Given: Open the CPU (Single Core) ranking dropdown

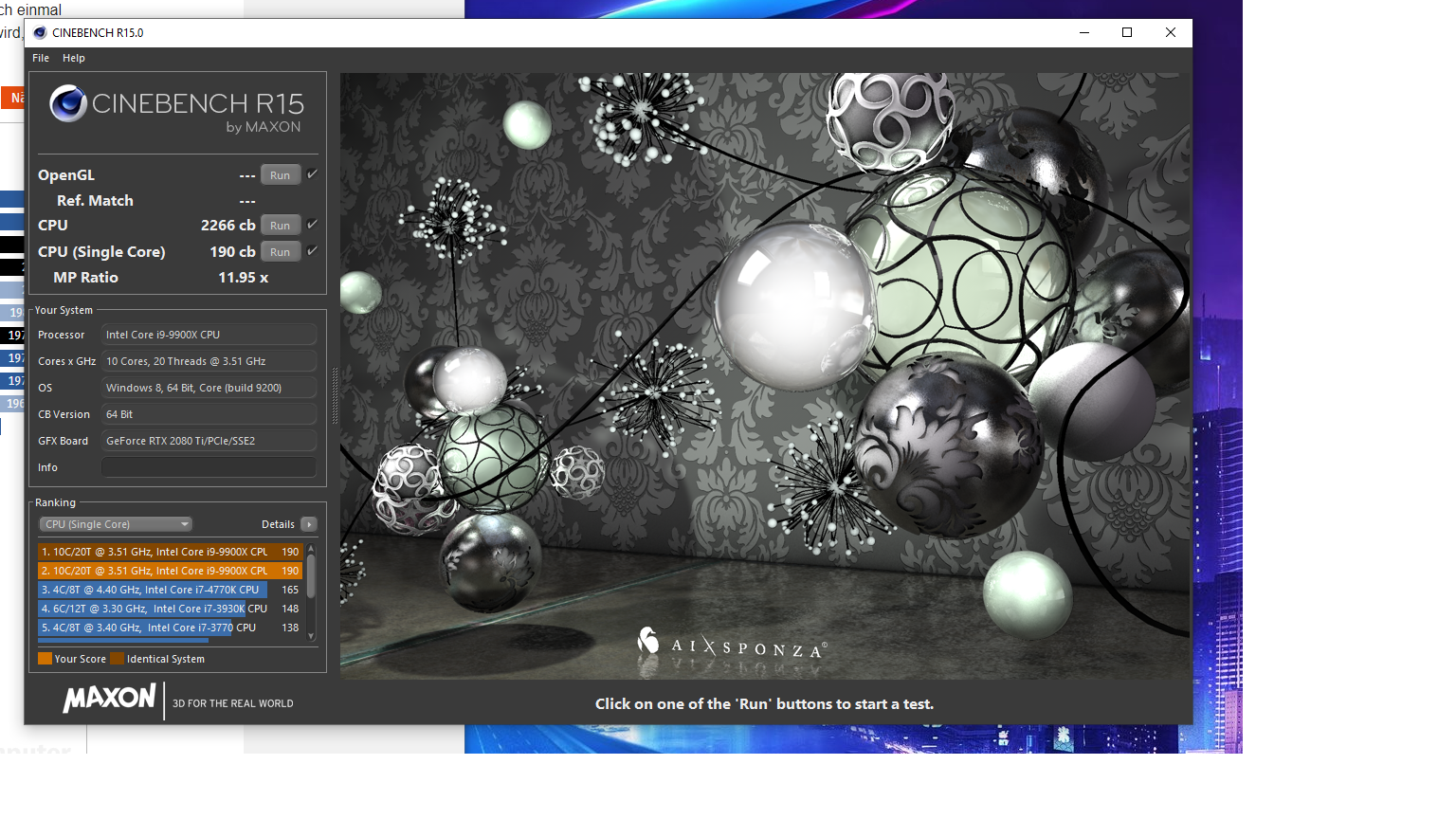Looking at the screenshot, I should [x=116, y=524].
